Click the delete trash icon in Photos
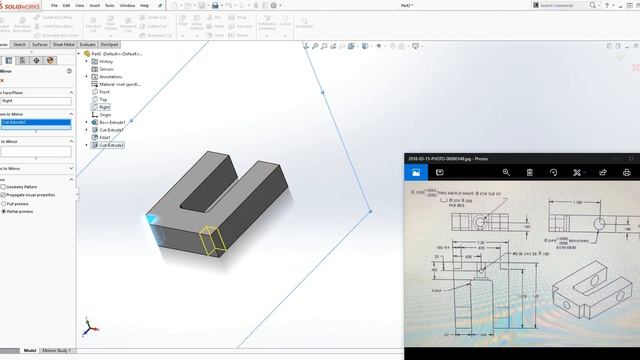640x360 pixels. coord(530,172)
